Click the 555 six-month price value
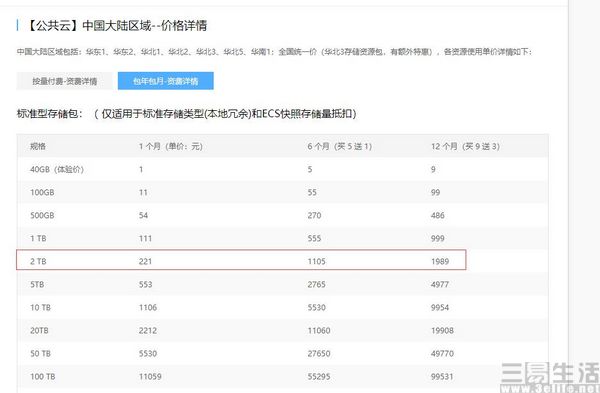Image resolution: width=600 pixels, height=393 pixels. coord(314,238)
